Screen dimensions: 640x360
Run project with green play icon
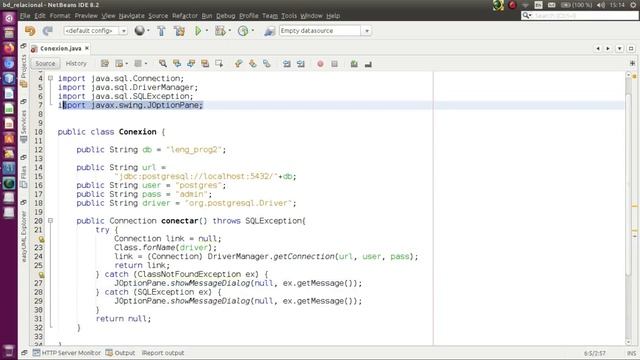(x=198, y=31)
